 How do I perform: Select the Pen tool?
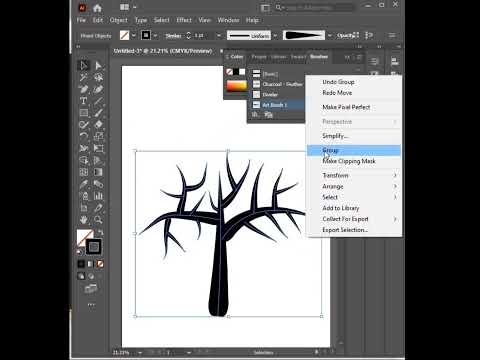pyautogui.click(x=83, y=89)
